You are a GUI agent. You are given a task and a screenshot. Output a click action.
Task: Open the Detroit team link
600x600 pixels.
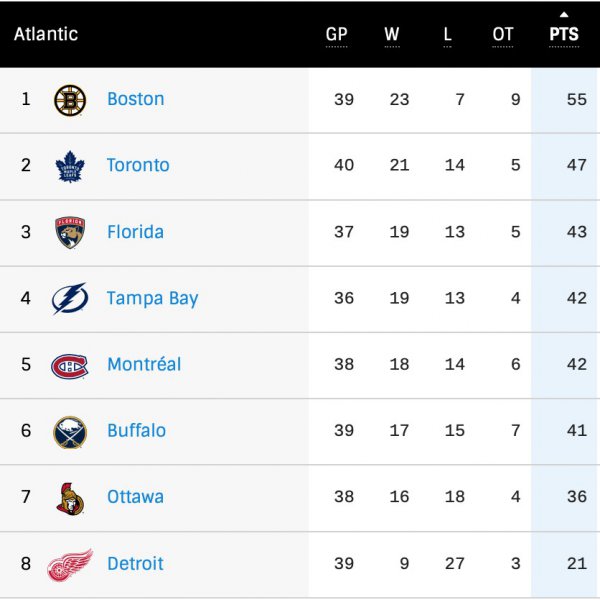(135, 564)
